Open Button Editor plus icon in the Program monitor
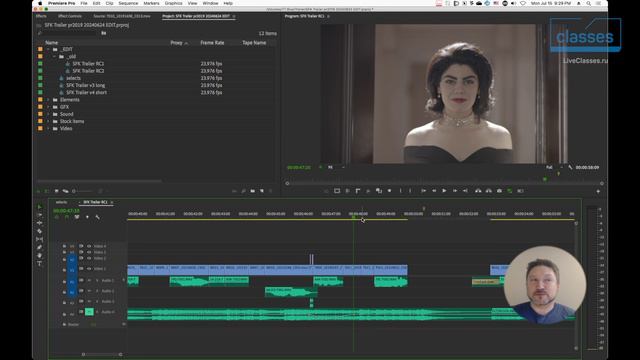This screenshot has height=360, width=640. 598,191
